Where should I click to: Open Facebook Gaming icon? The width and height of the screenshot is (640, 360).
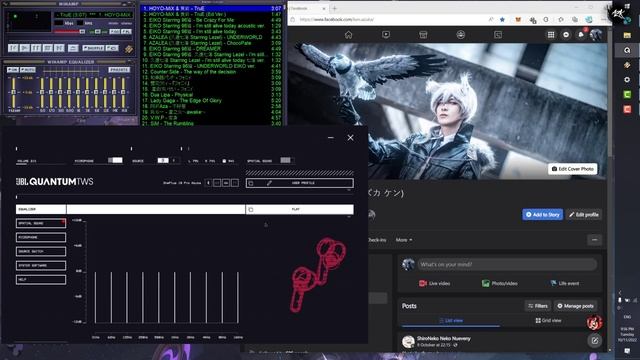point(498,35)
